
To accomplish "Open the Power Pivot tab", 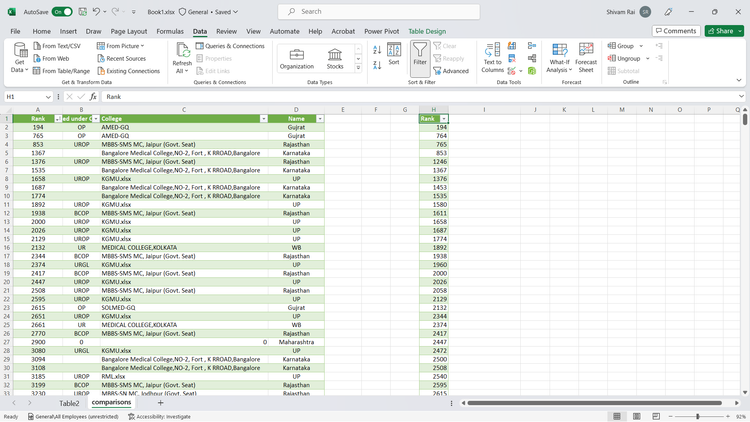I will point(382,31).
